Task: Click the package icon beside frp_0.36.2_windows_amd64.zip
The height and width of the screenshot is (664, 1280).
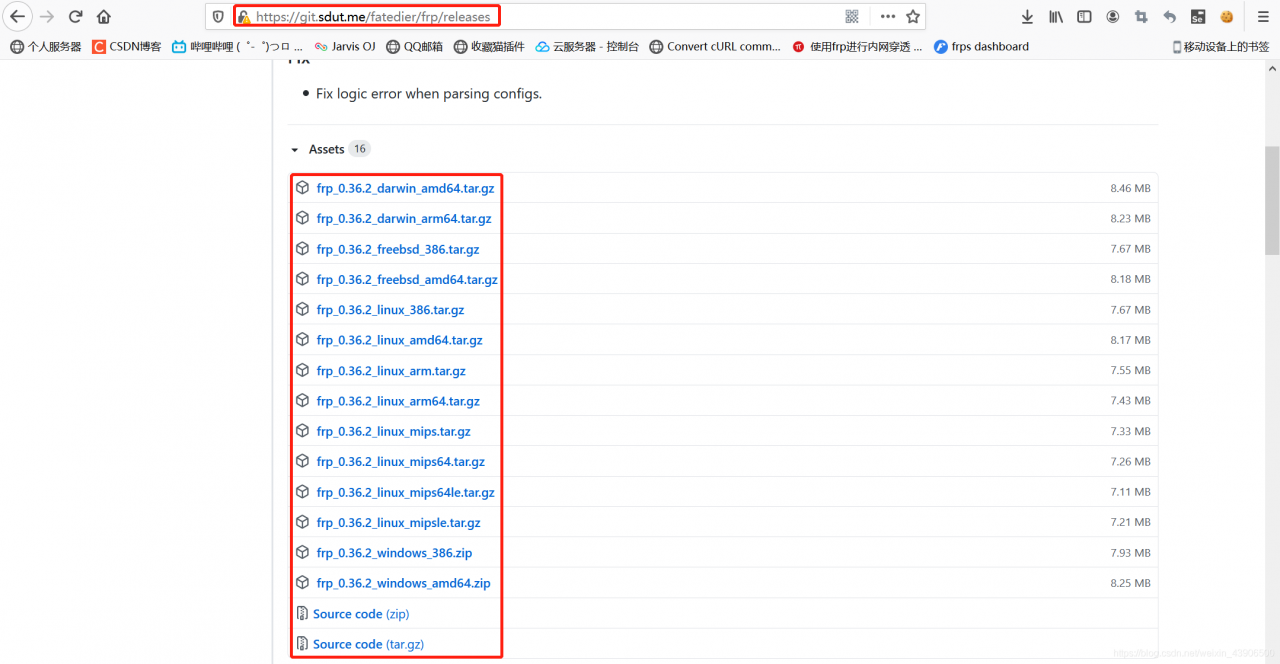Action: [302, 583]
